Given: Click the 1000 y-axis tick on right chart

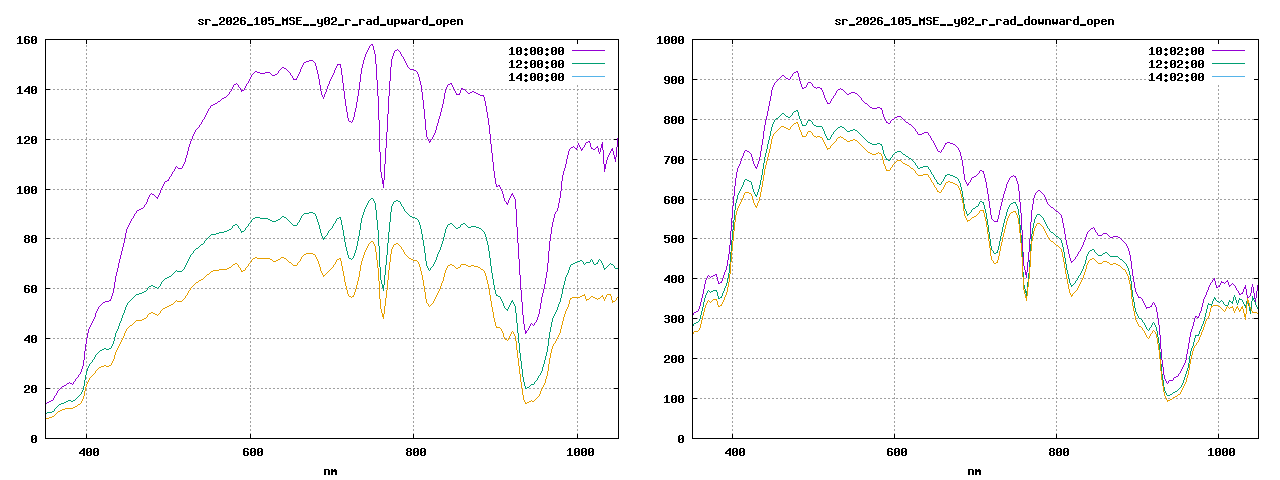Looking at the screenshot, I should pos(669,40).
